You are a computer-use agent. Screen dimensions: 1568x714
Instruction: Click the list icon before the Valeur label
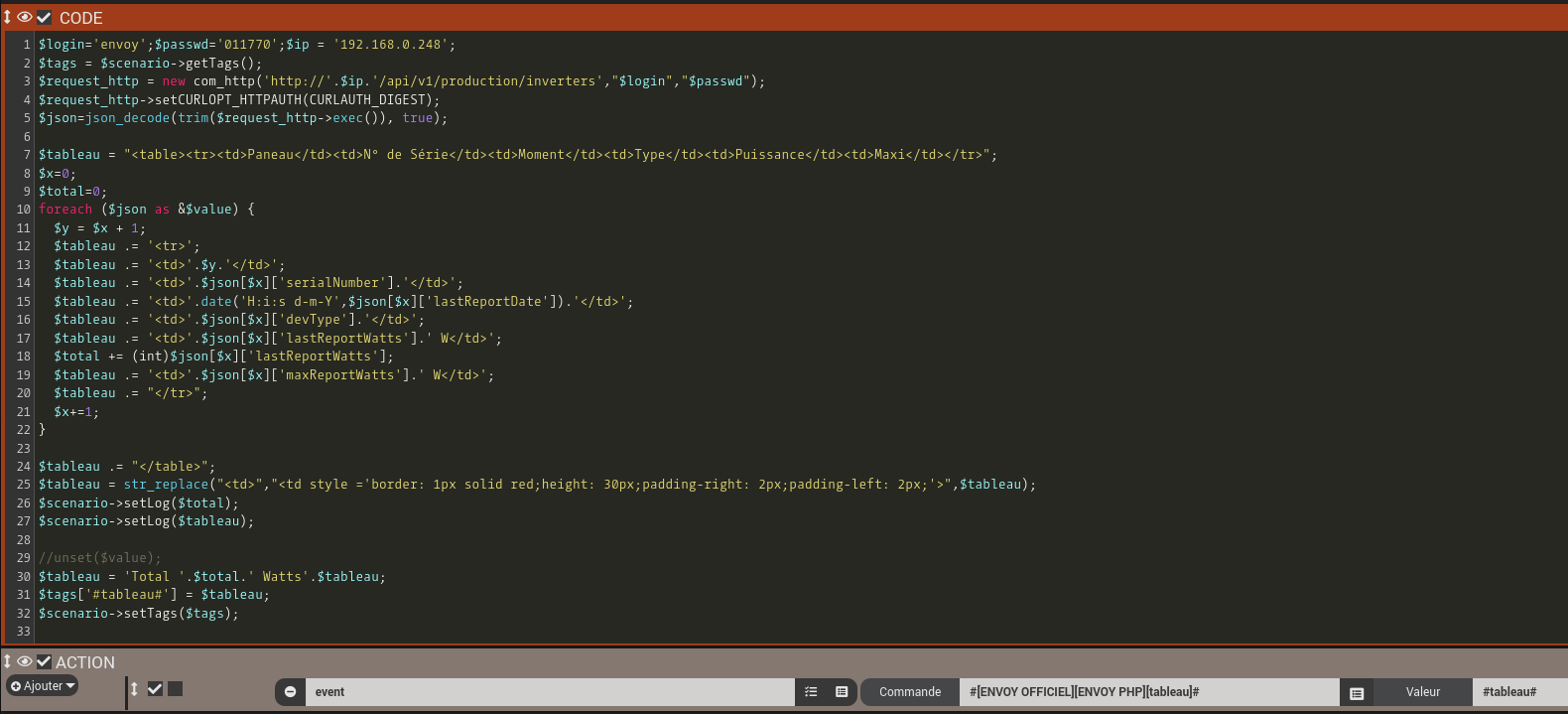(1357, 693)
